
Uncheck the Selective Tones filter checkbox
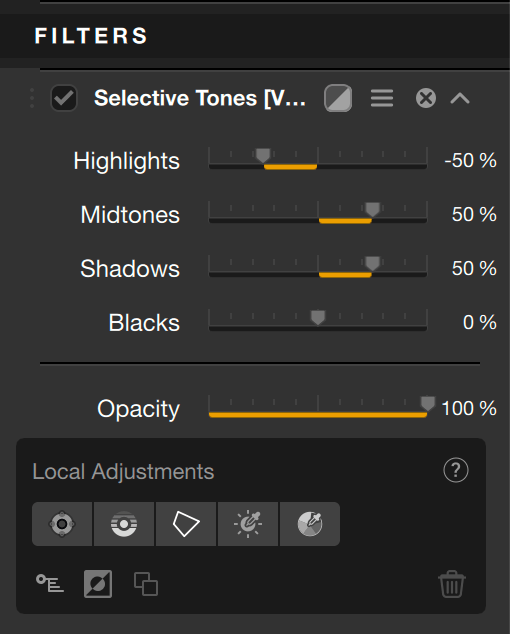[63, 98]
